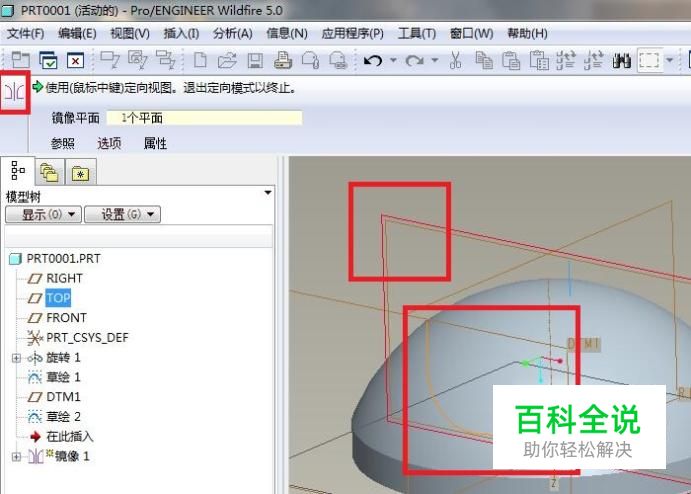Open the Undo history dropdown arrow
Image resolution: width=691 pixels, height=494 pixels.
[x=393, y=60]
